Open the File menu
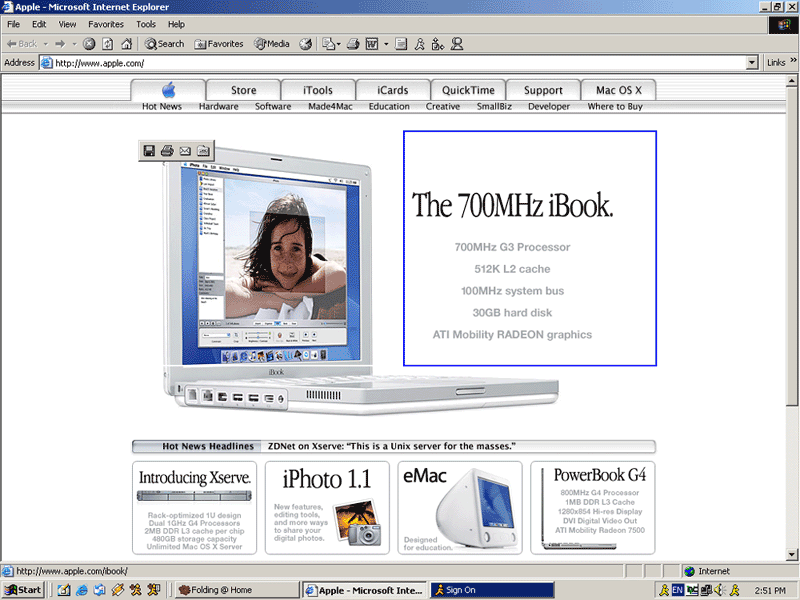The height and width of the screenshot is (600, 800). tap(14, 24)
